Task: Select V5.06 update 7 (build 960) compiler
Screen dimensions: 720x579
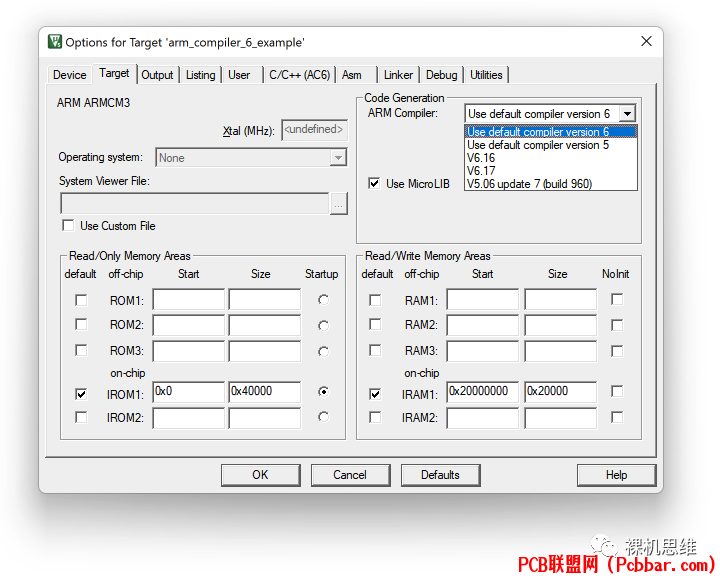Action: point(551,184)
